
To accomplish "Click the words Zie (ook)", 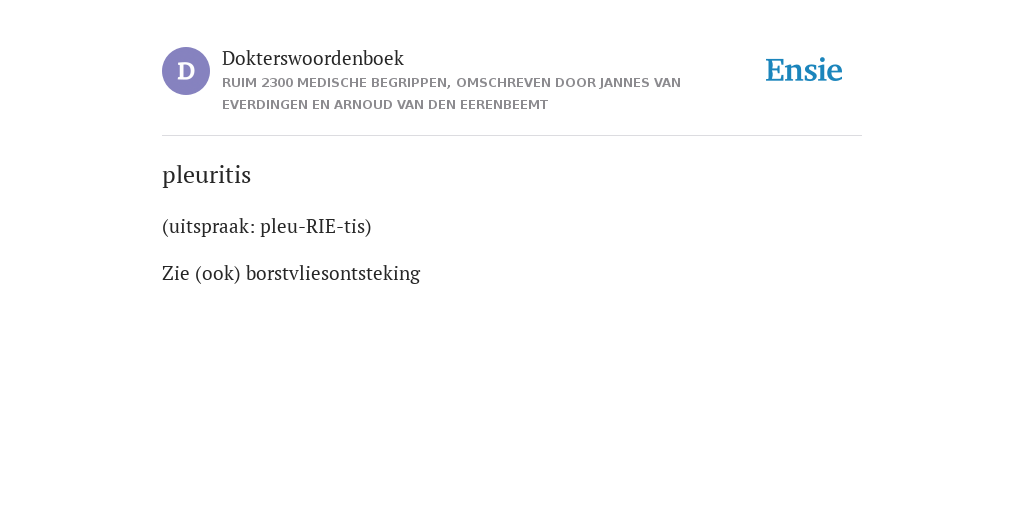I will [201, 274].
